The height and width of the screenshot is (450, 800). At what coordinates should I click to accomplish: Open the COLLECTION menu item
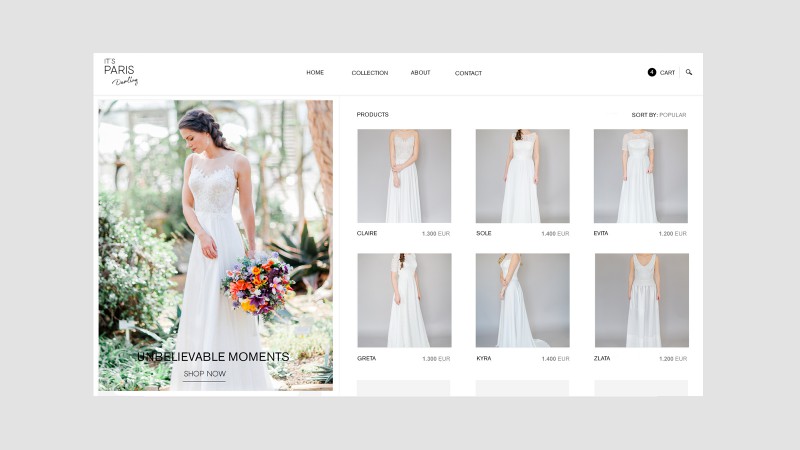(370, 73)
